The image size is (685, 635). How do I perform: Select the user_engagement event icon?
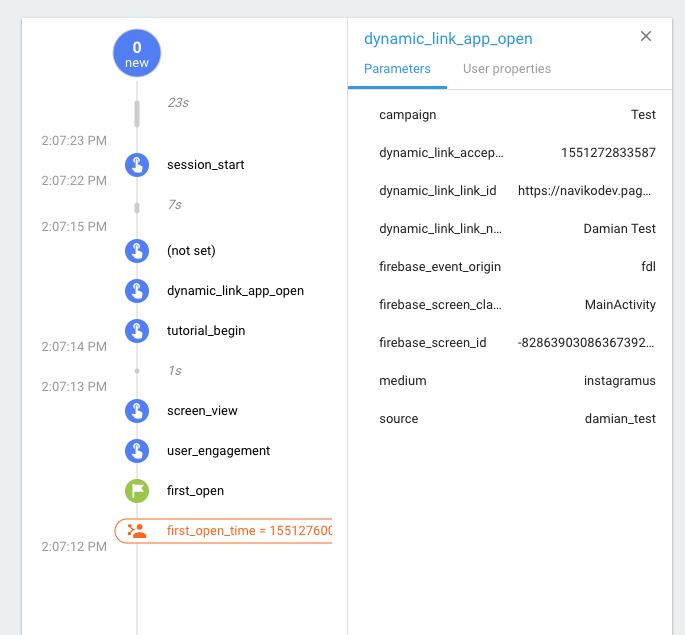[x=137, y=451]
